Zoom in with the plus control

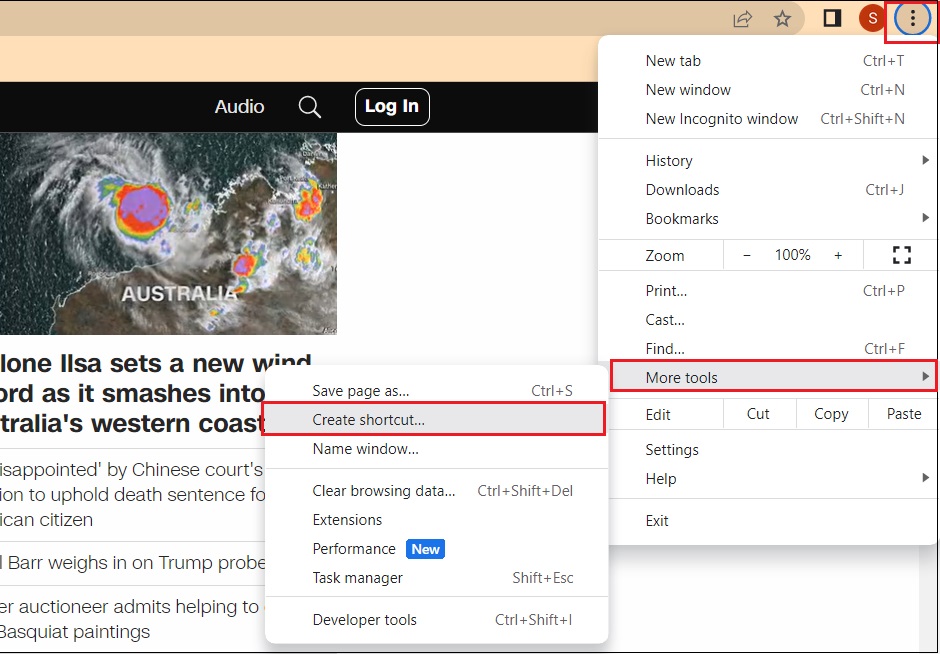(839, 255)
